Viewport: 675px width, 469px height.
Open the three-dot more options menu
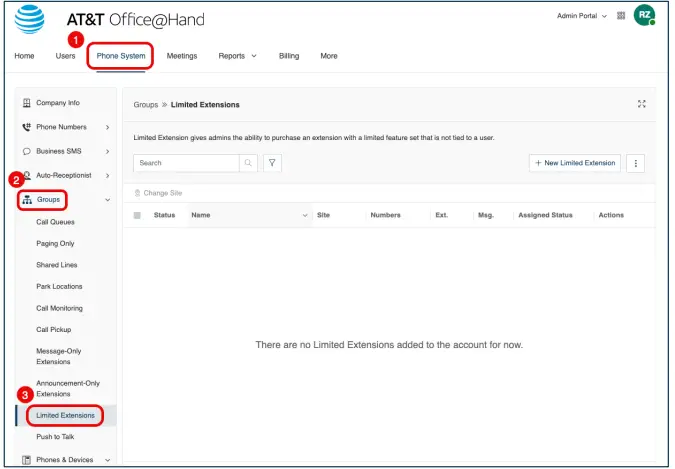(635, 163)
